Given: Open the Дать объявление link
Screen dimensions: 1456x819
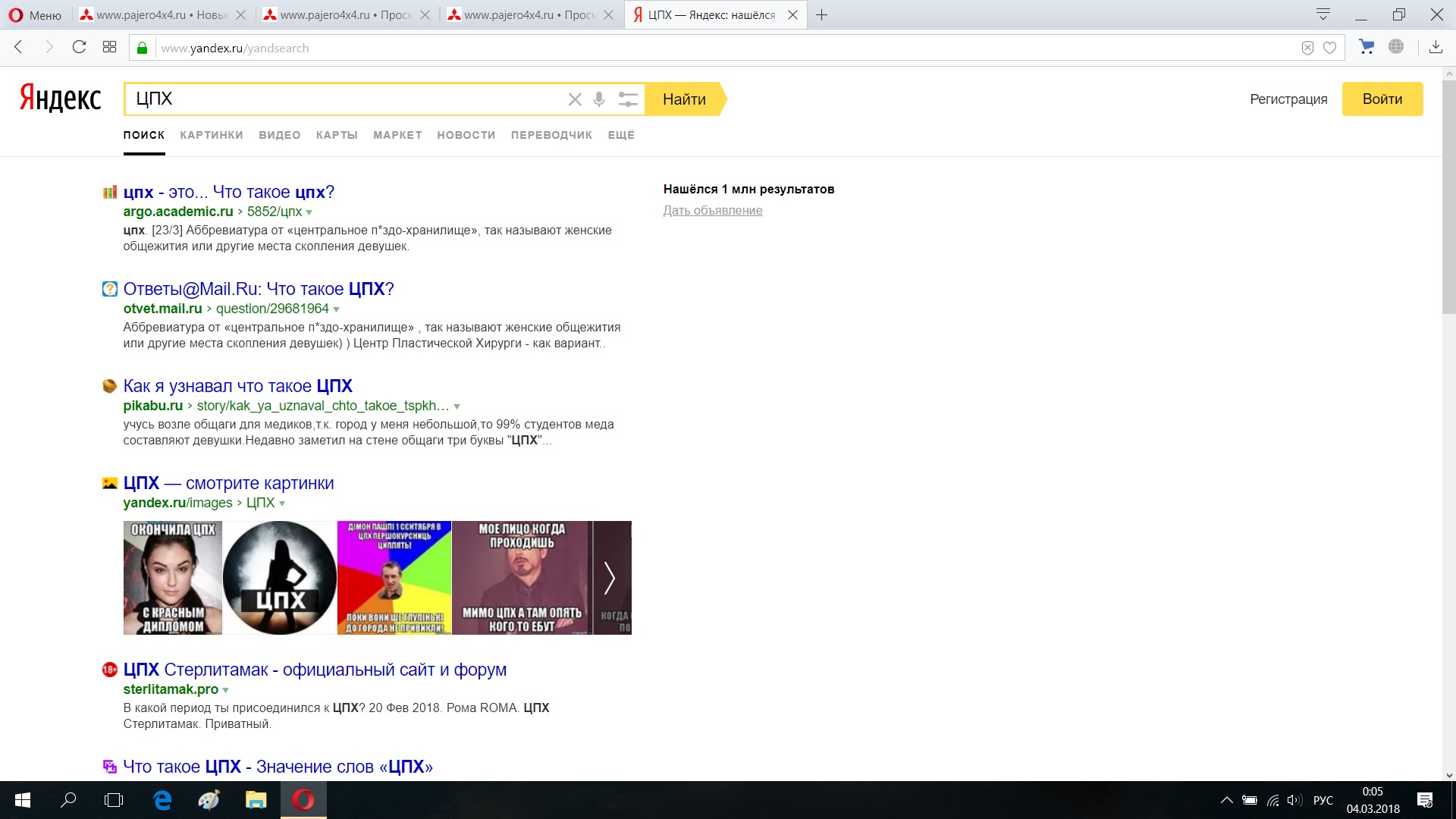Looking at the screenshot, I should click(x=713, y=211).
